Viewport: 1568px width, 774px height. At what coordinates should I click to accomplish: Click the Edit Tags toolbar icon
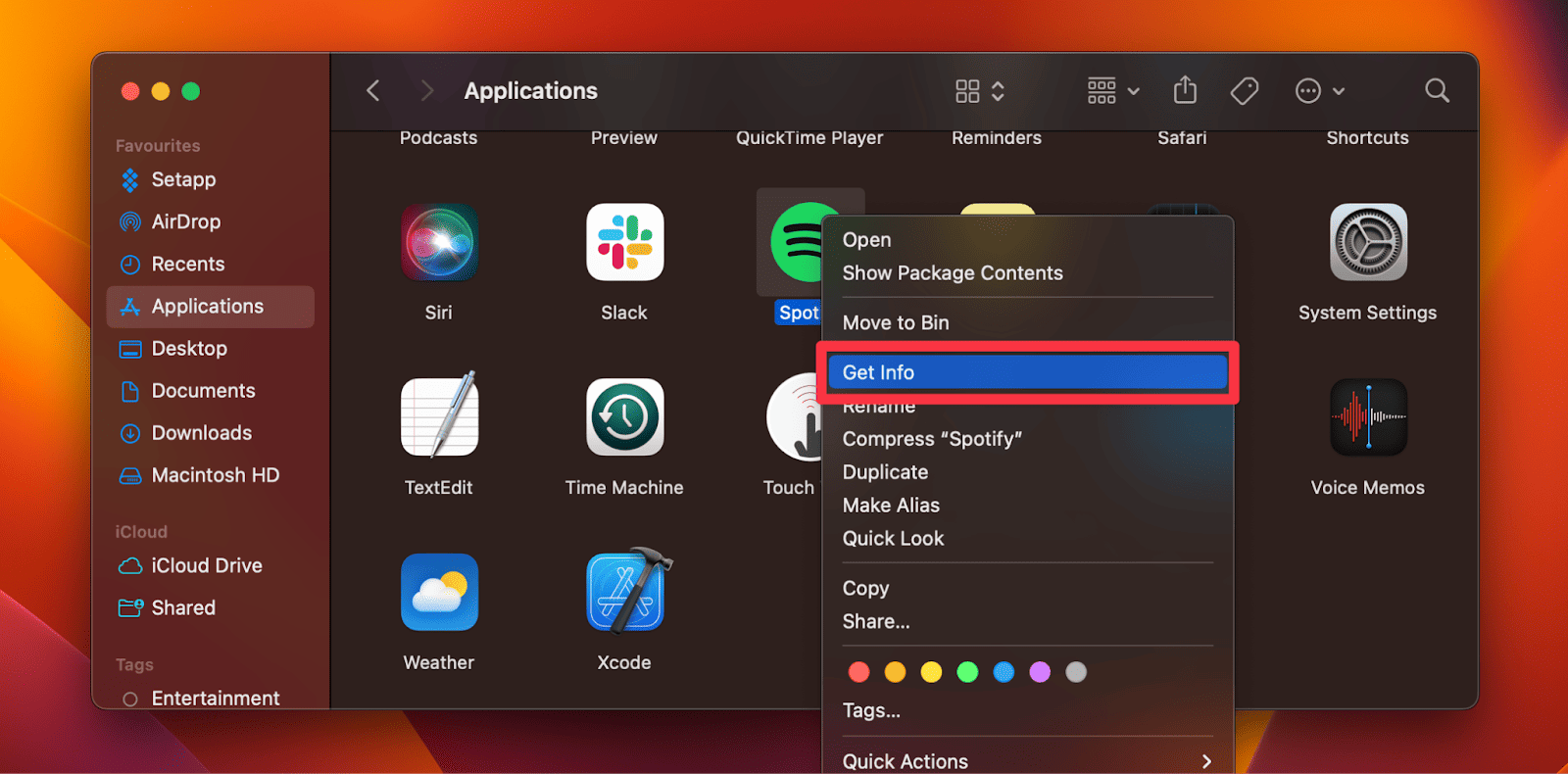click(1244, 91)
